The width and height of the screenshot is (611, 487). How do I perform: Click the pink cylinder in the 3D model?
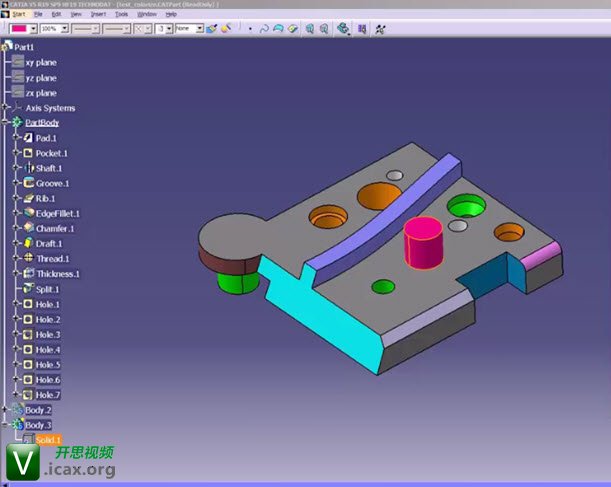pos(422,245)
